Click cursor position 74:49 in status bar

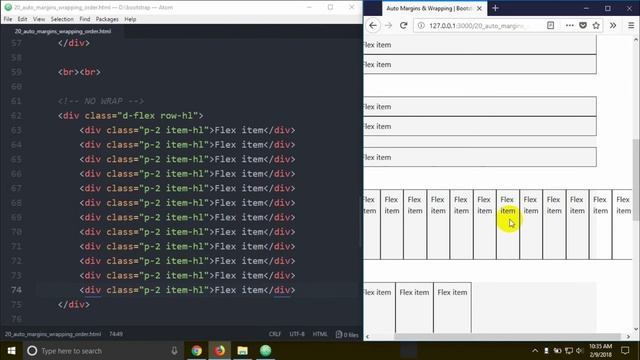coord(116,334)
